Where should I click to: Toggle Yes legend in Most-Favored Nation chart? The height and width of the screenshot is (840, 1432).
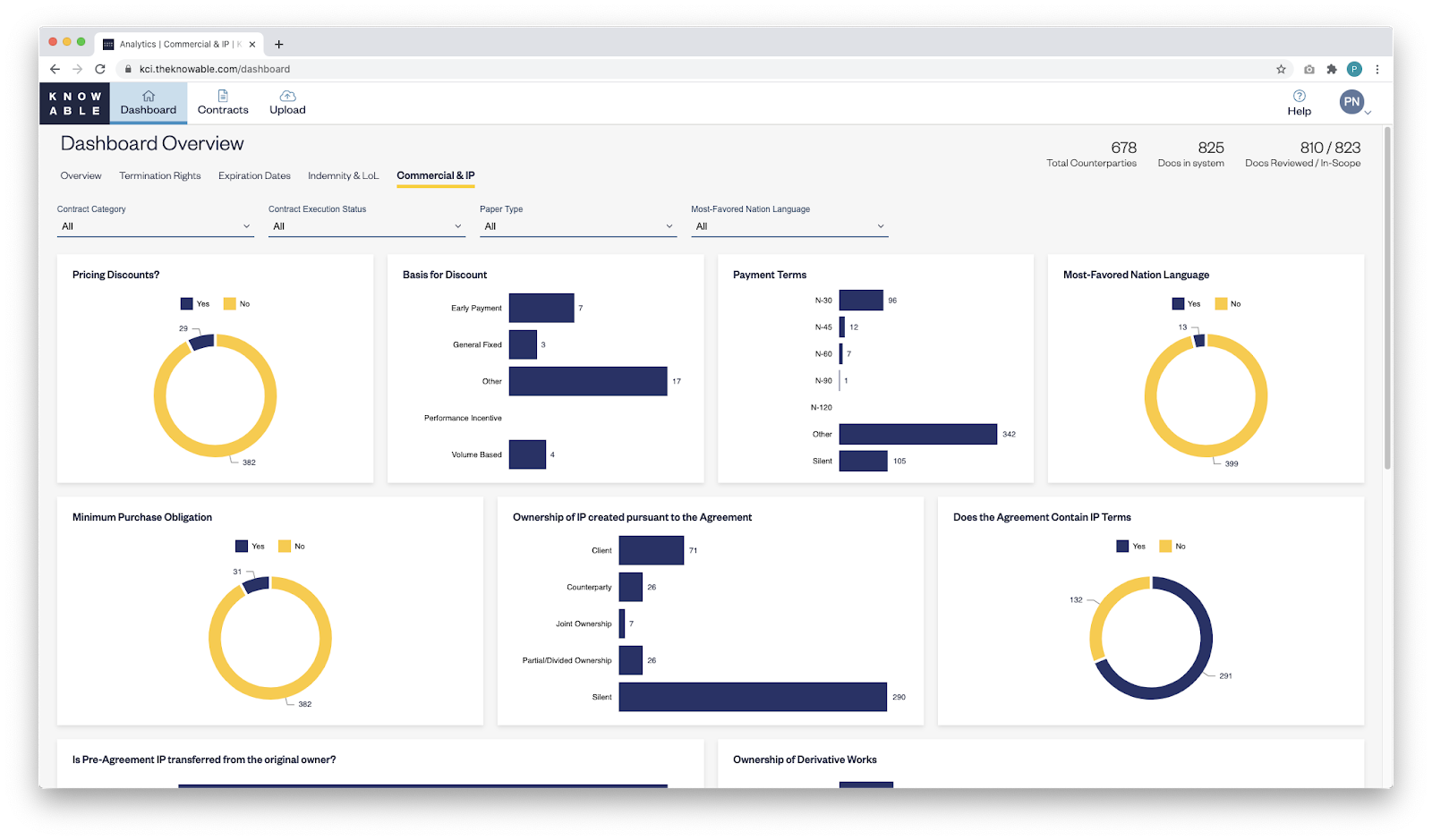(1187, 304)
